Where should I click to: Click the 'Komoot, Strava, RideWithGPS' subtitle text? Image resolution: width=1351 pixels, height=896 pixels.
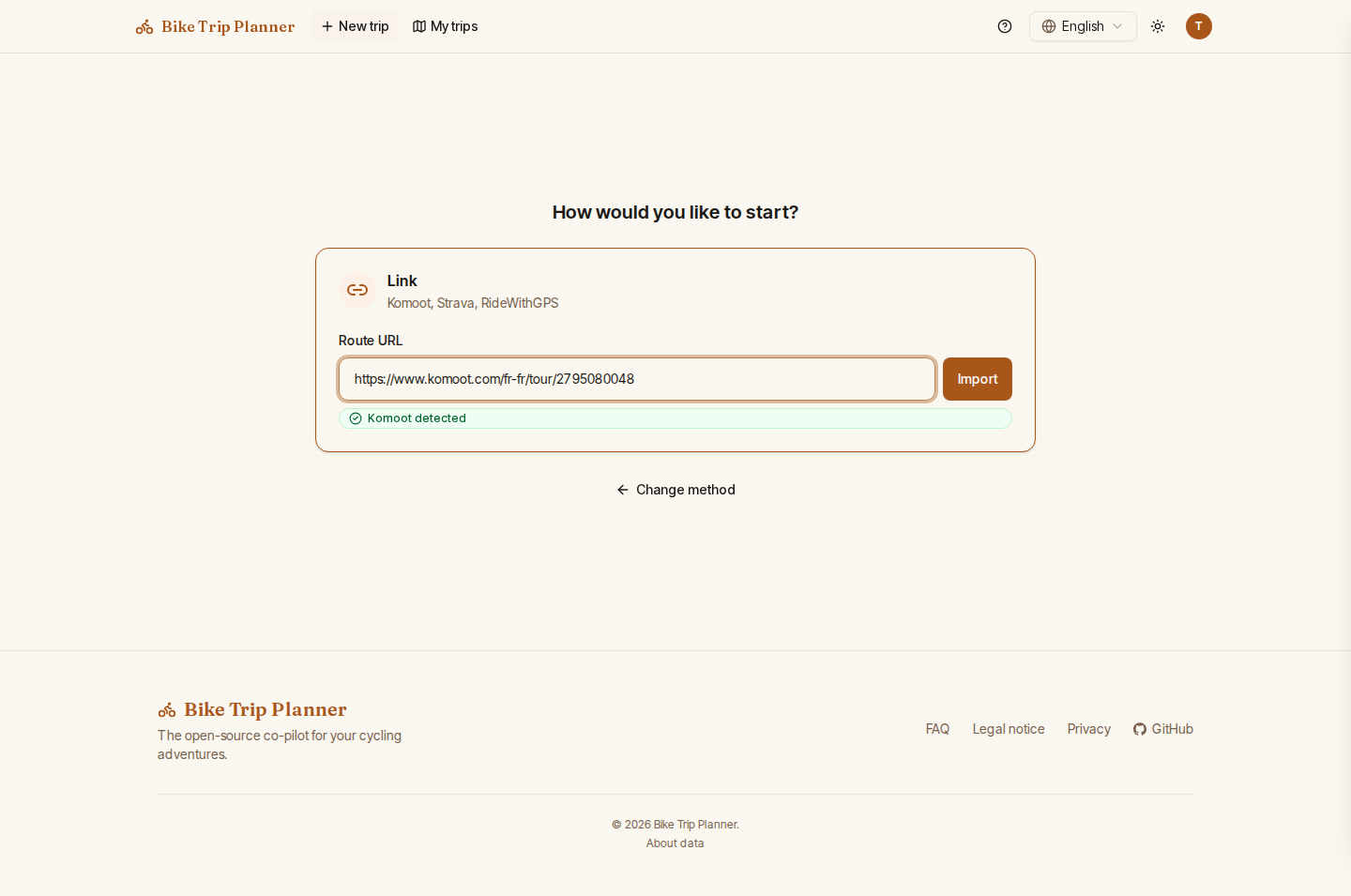pos(473,303)
